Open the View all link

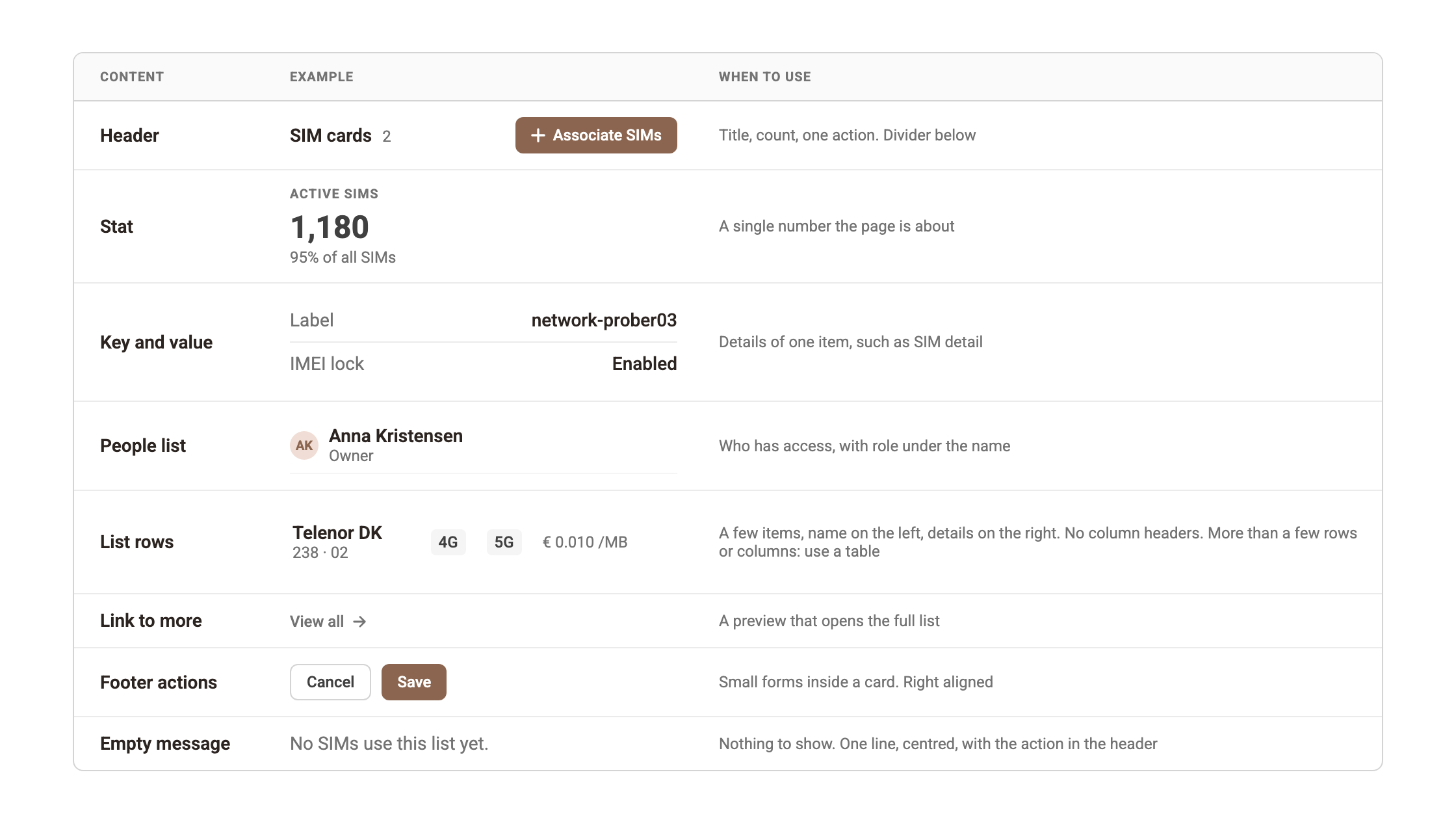pos(328,622)
